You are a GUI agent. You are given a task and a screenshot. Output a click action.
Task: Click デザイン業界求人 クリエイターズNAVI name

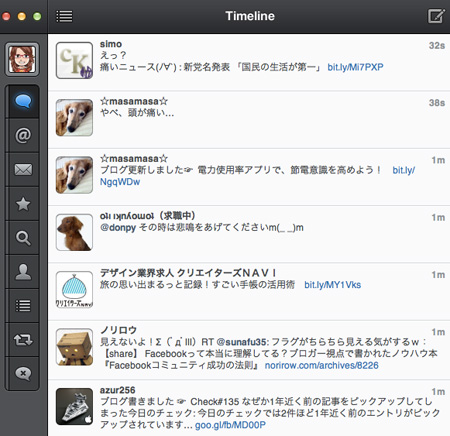tap(188, 273)
